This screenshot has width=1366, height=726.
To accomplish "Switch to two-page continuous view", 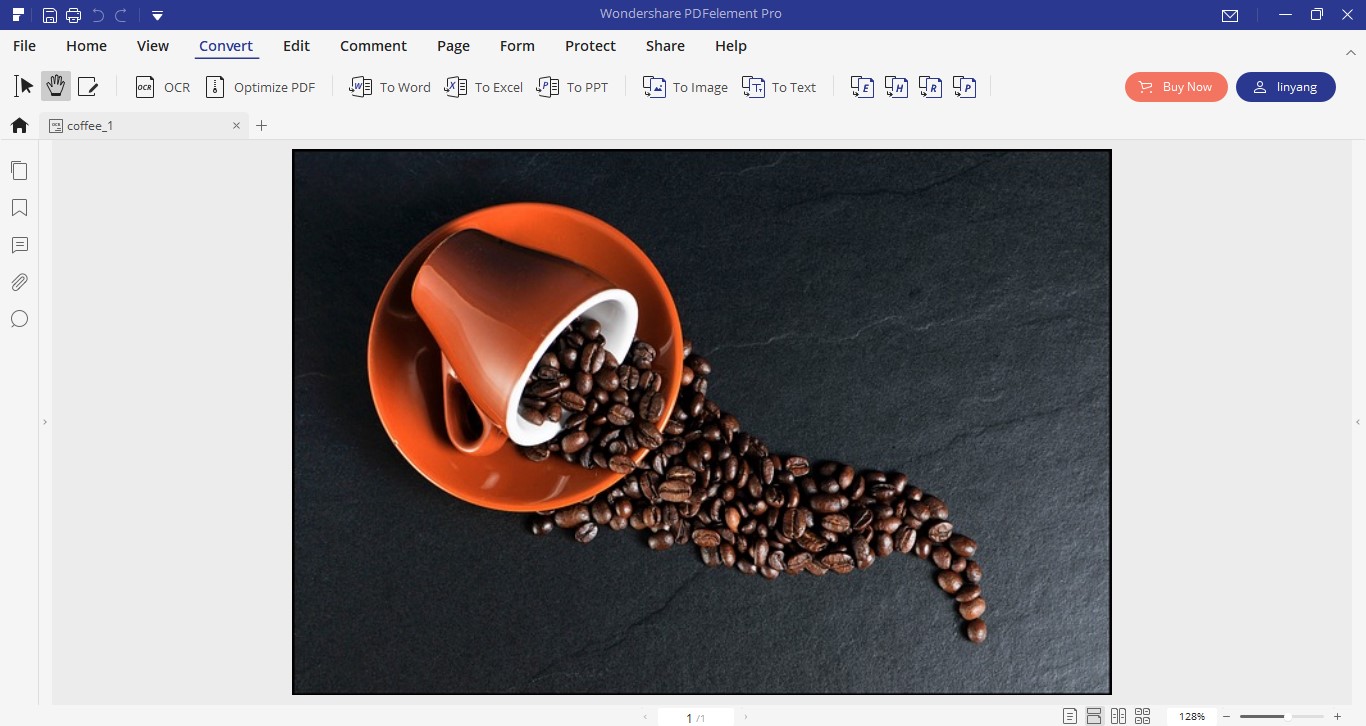I will 1142,716.
